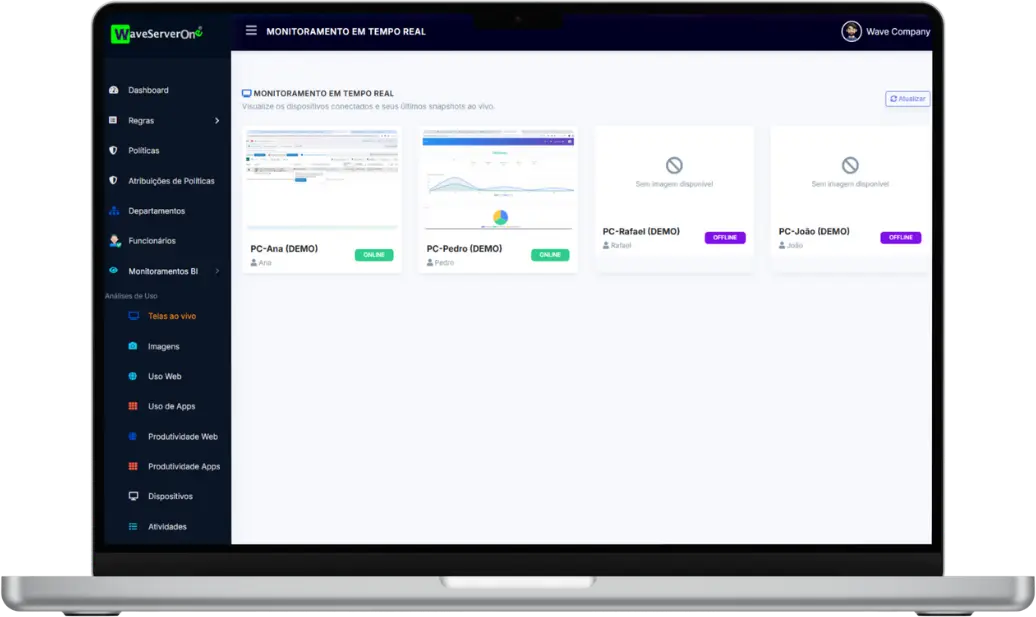Screen dimensions: 1036x617
Task: Click the Dispositivos monitor icon
Action: tap(133, 497)
